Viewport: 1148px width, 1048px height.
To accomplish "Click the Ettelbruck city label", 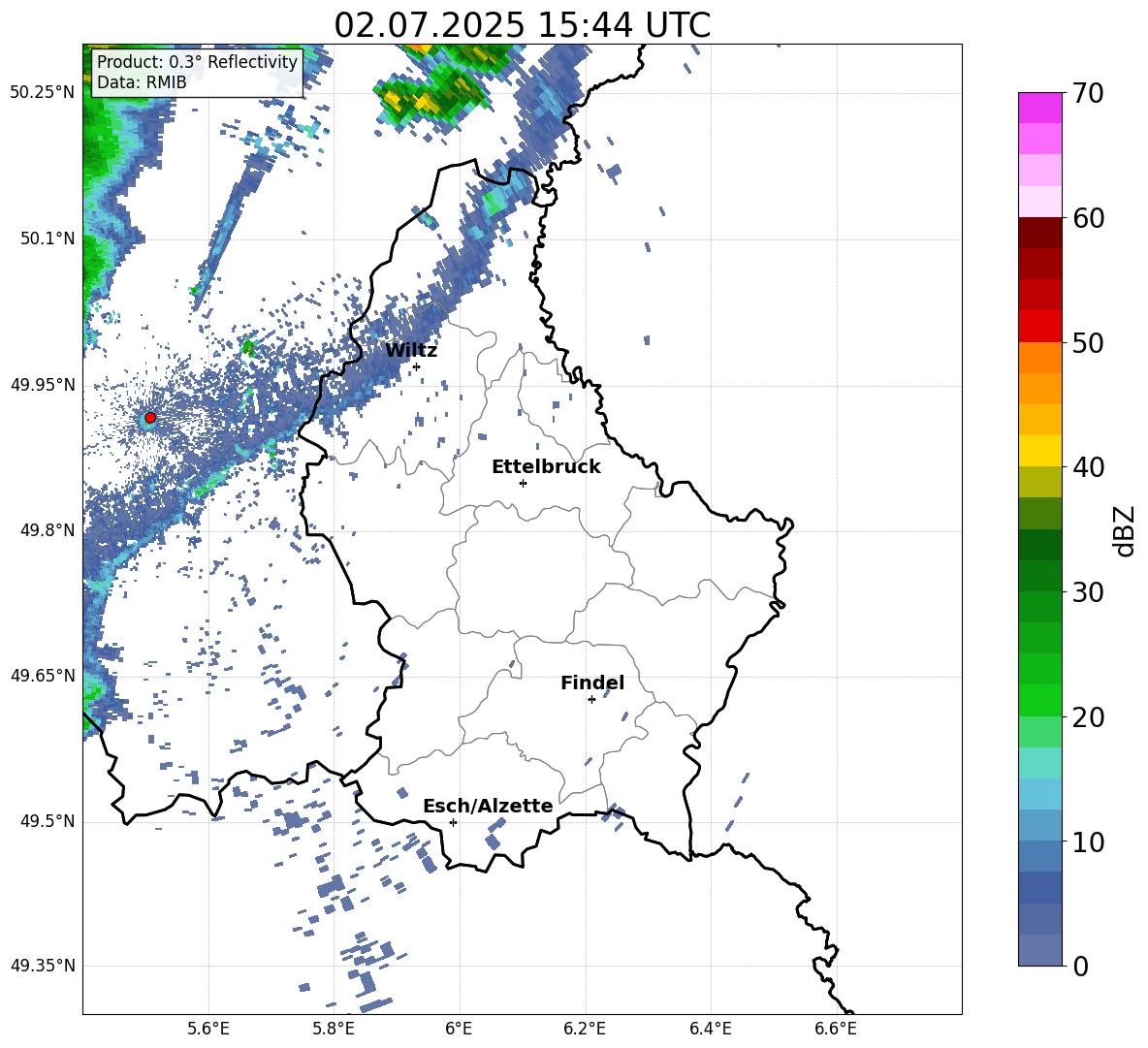I will pos(546,467).
